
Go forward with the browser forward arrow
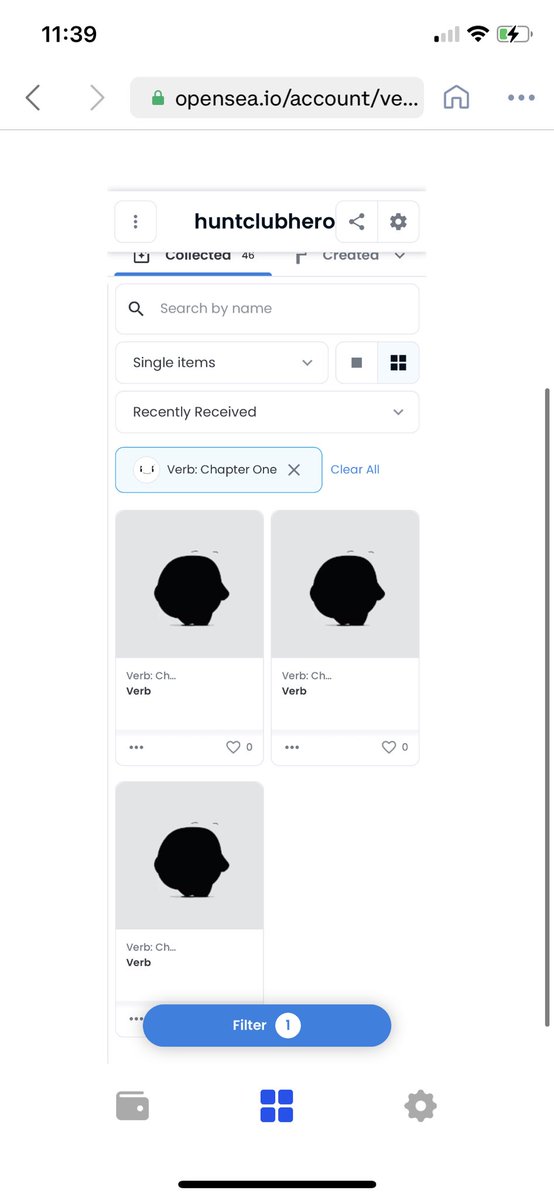(x=96, y=97)
